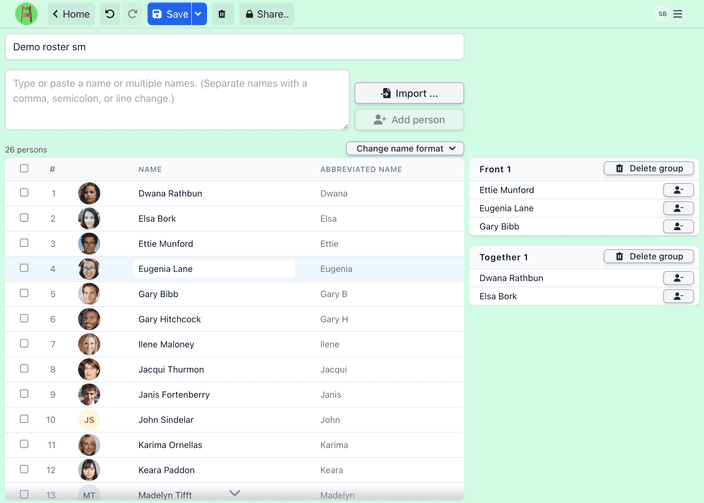Focus the paste names text area
Image resolution: width=704 pixels, height=503 pixels.
[177, 100]
